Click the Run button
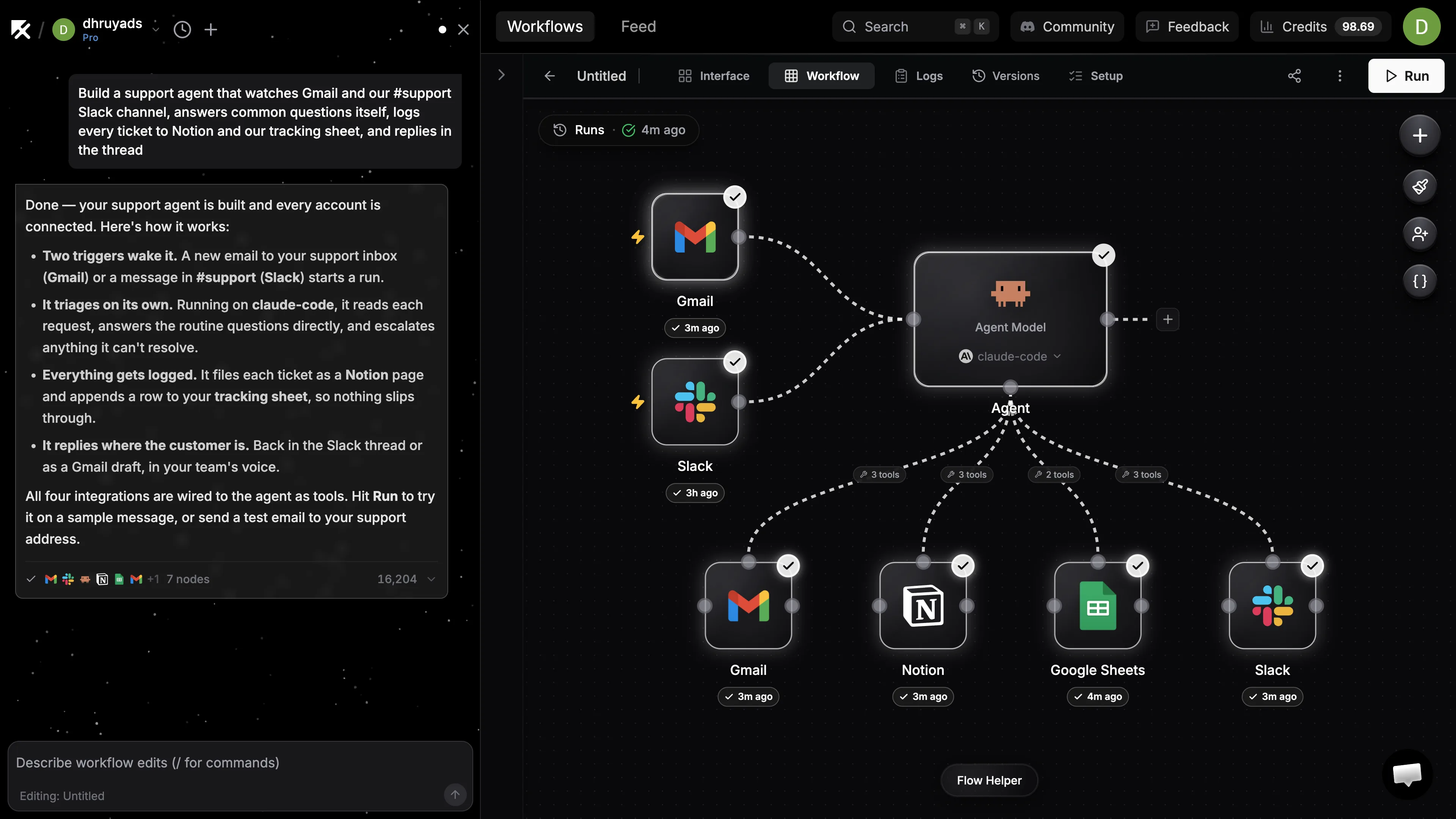This screenshot has height=819, width=1456. click(1406, 76)
